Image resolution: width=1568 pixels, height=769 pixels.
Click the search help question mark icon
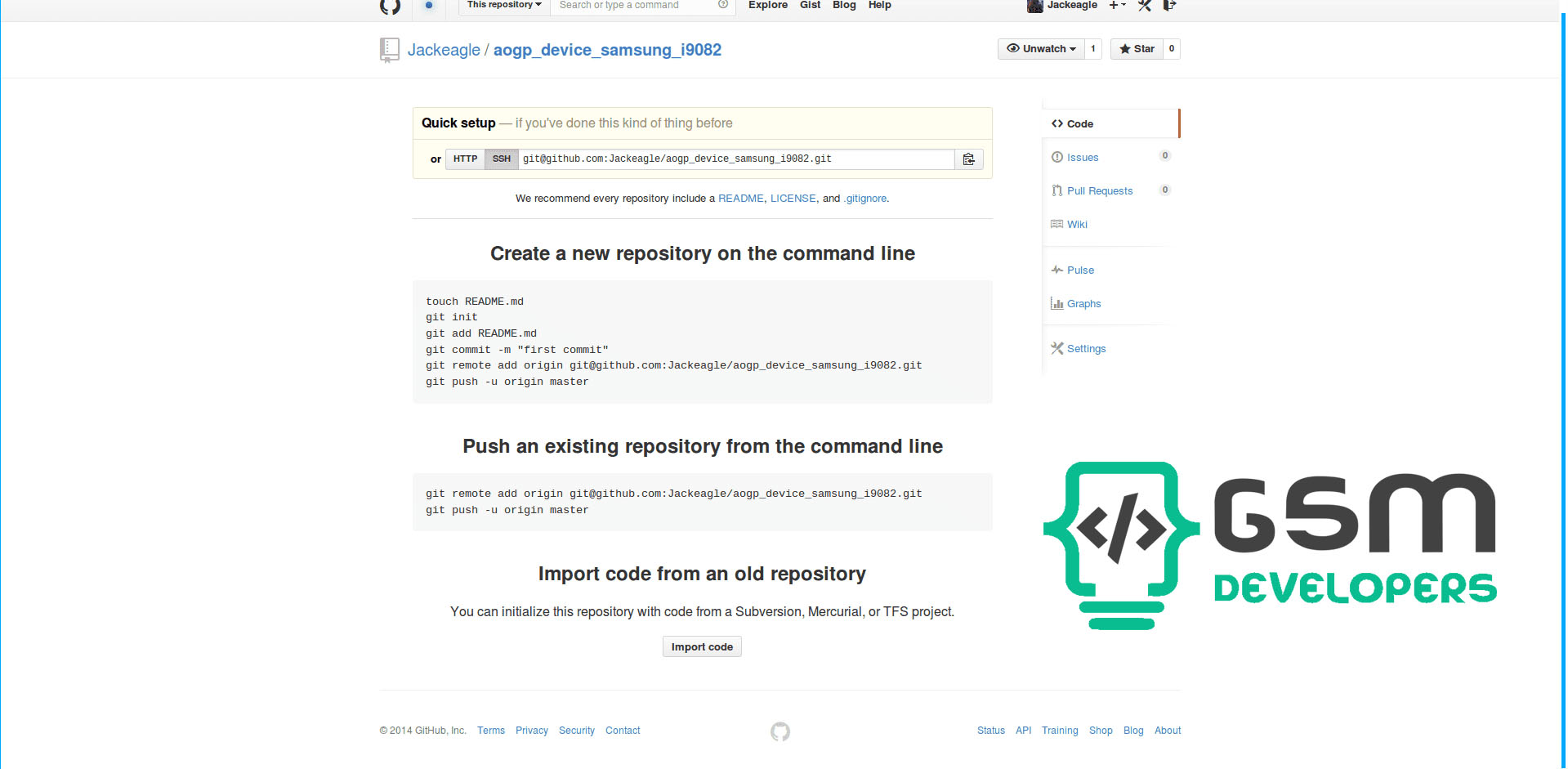pos(723,5)
